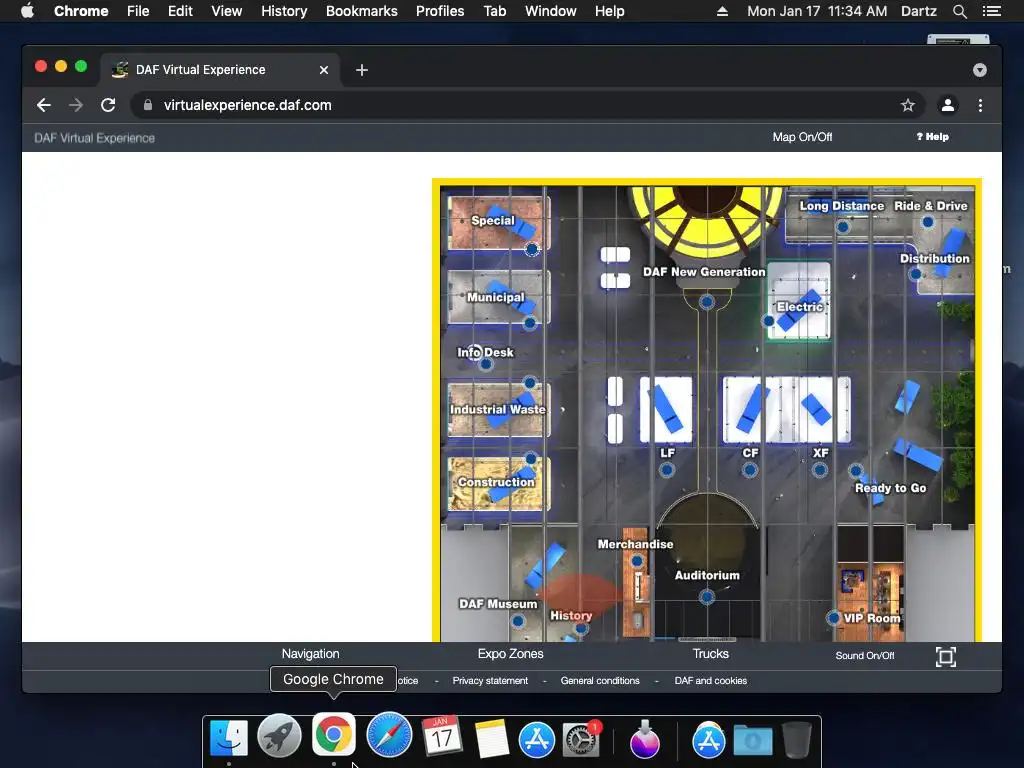The width and height of the screenshot is (1024, 768).
Task: Open the History map marker
Action: 581,629
